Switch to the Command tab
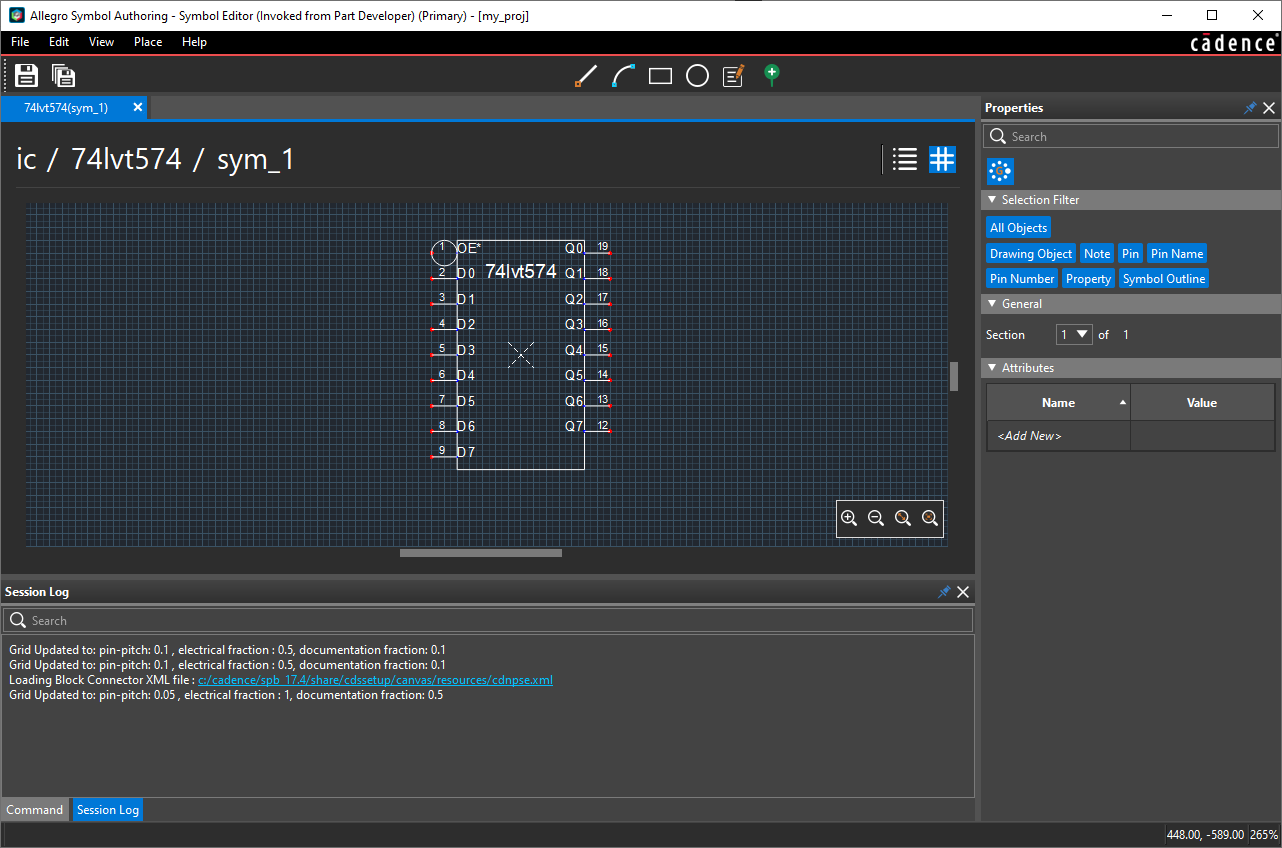Screen dimensions: 1282x848 point(35,810)
